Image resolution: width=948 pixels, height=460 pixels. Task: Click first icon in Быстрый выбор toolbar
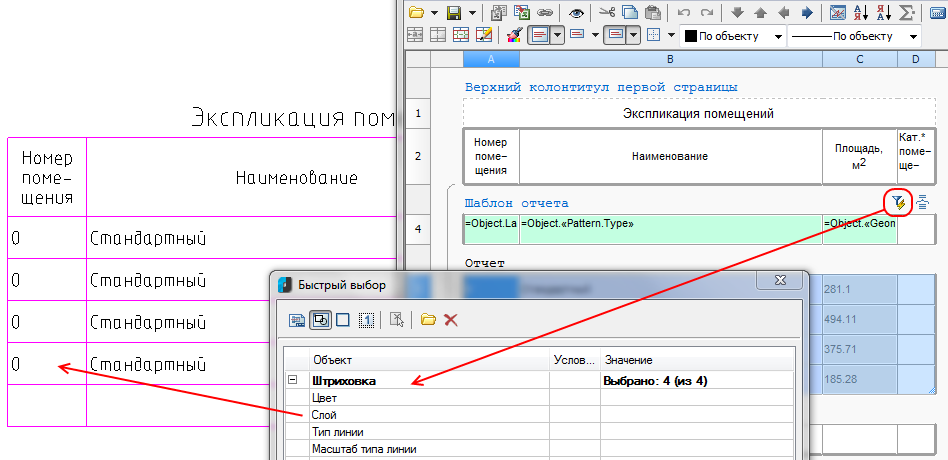pyautogui.click(x=296, y=320)
